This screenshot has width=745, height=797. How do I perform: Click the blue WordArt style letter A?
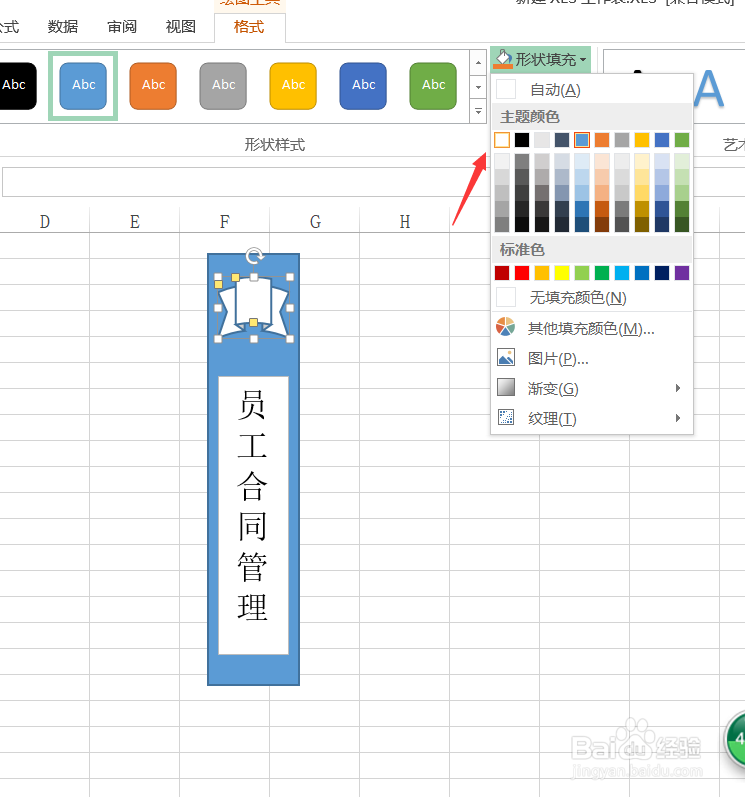point(708,88)
